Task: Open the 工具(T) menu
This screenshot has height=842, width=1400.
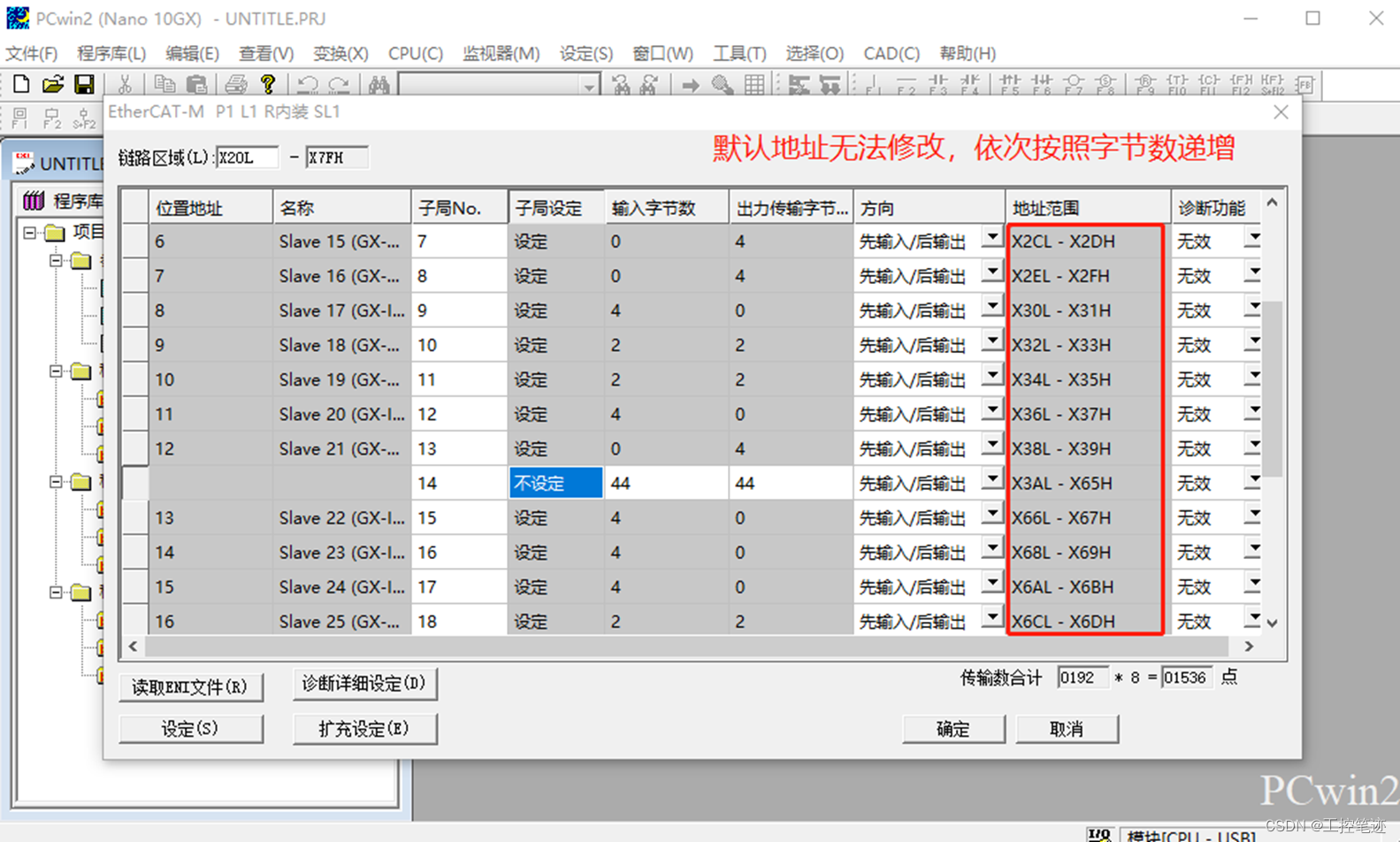Action: tap(740, 54)
